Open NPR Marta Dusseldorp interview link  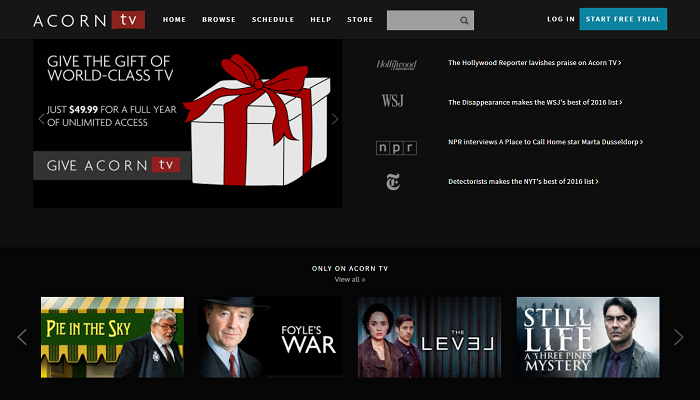click(x=546, y=142)
